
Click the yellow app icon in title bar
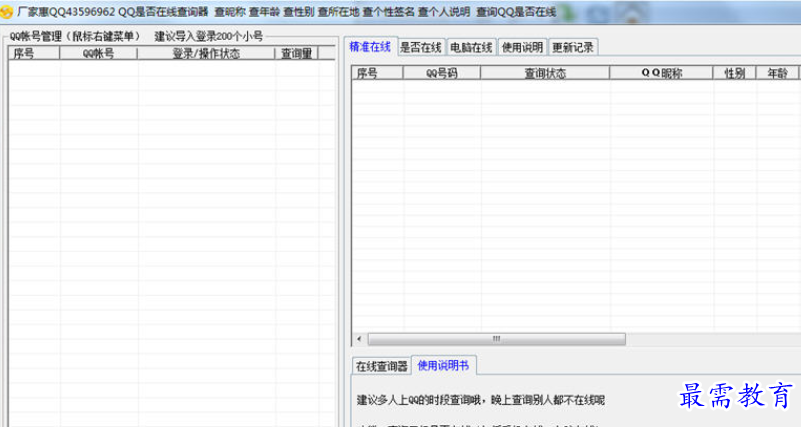6,12
